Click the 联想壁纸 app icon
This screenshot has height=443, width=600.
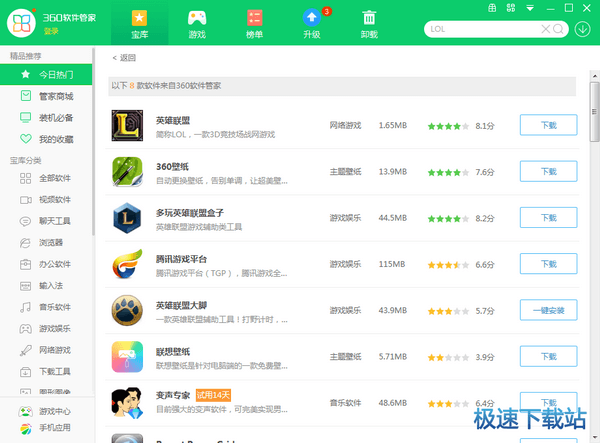(x=127, y=357)
